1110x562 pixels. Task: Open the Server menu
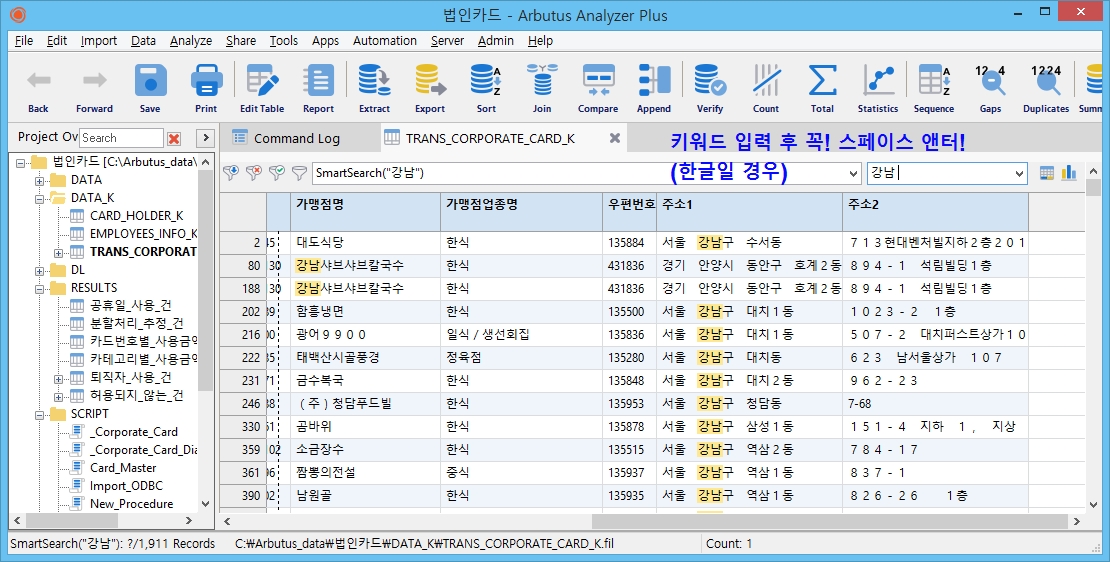(x=447, y=41)
